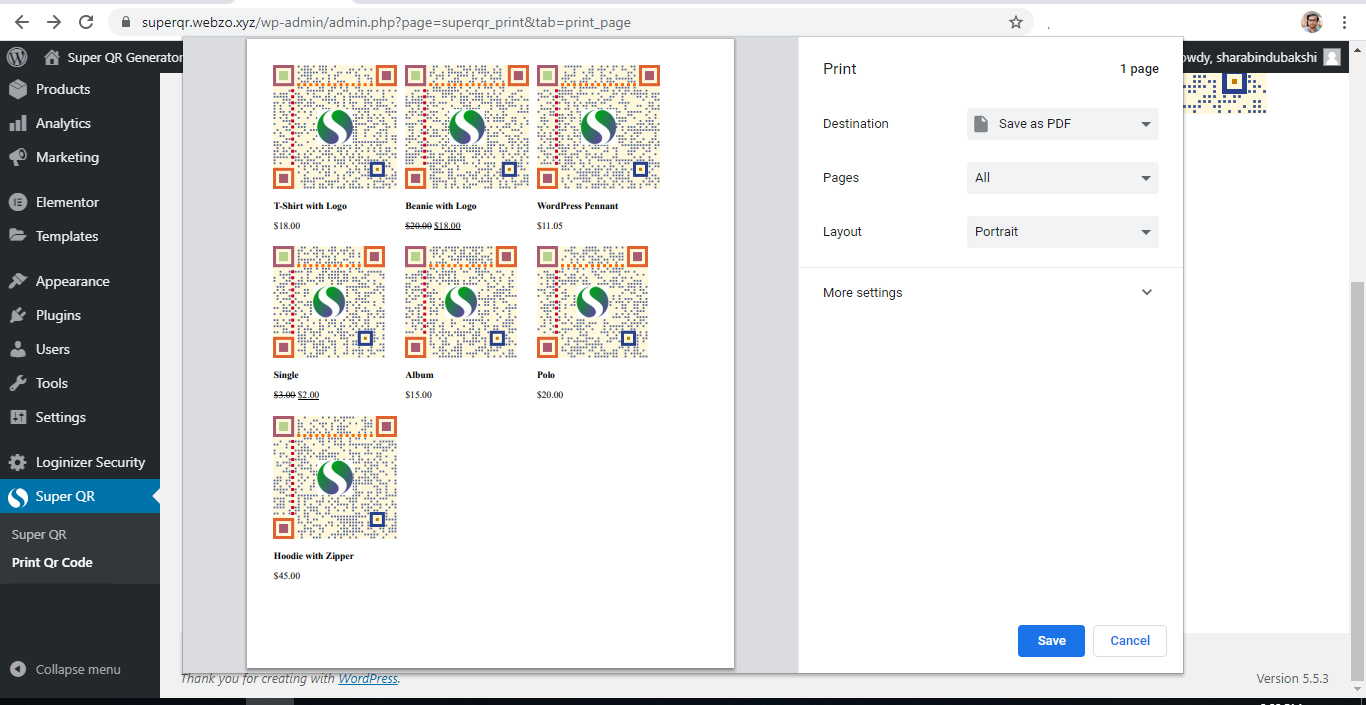Click the Users person icon

pos(18,349)
